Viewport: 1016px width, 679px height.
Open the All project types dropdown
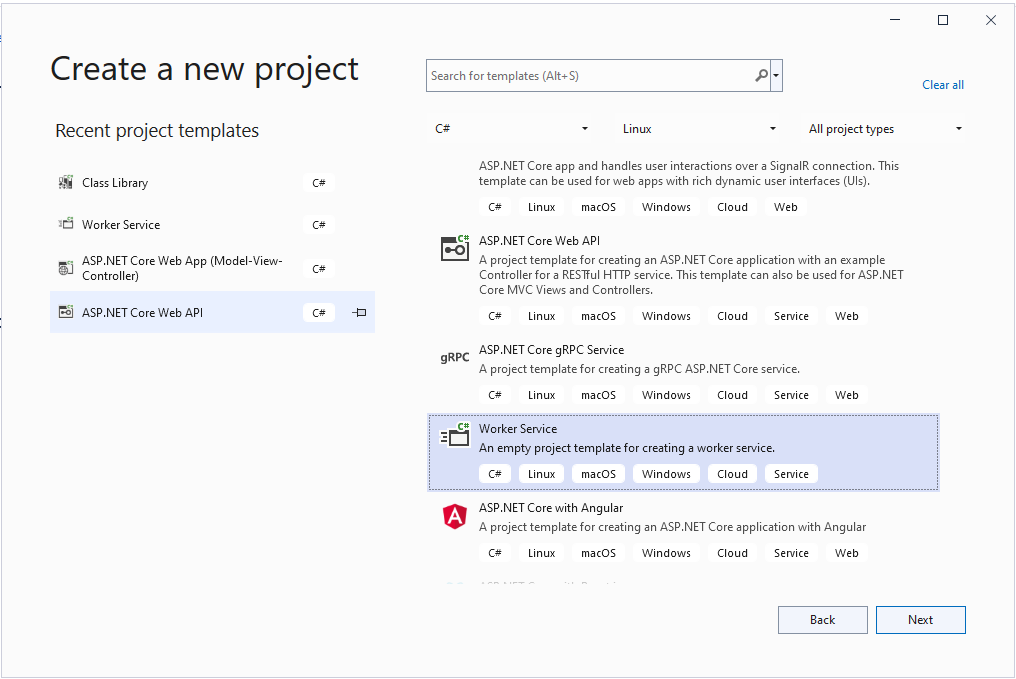pos(884,129)
